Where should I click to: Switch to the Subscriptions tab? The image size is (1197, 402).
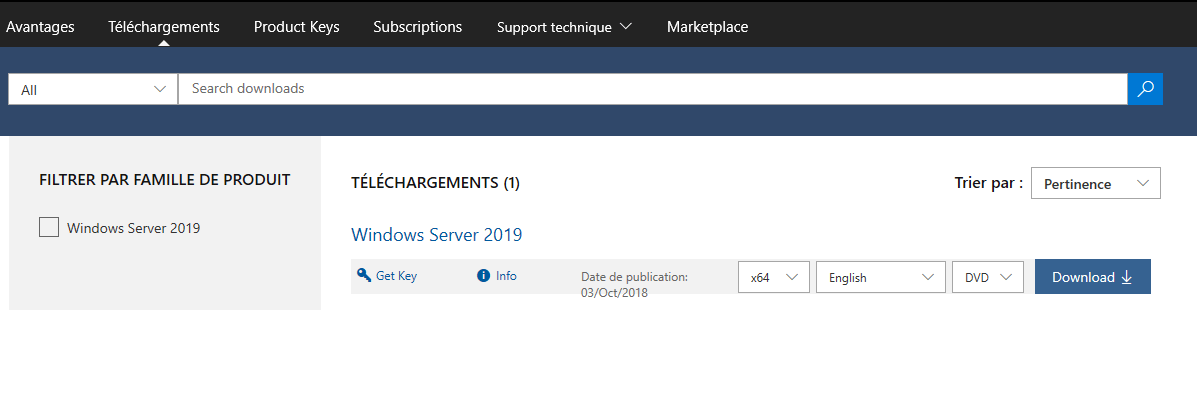click(417, 27)
